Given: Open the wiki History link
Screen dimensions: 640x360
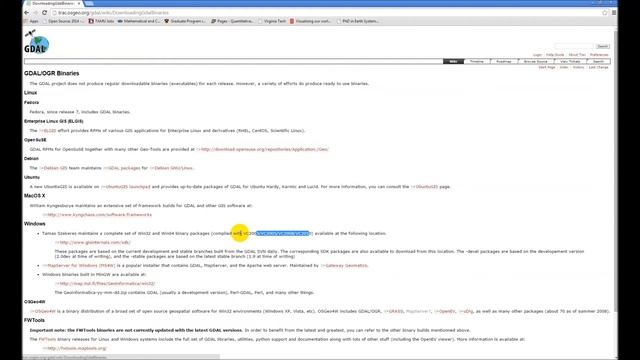Looking at the screenshot, I should pos(578,67).
